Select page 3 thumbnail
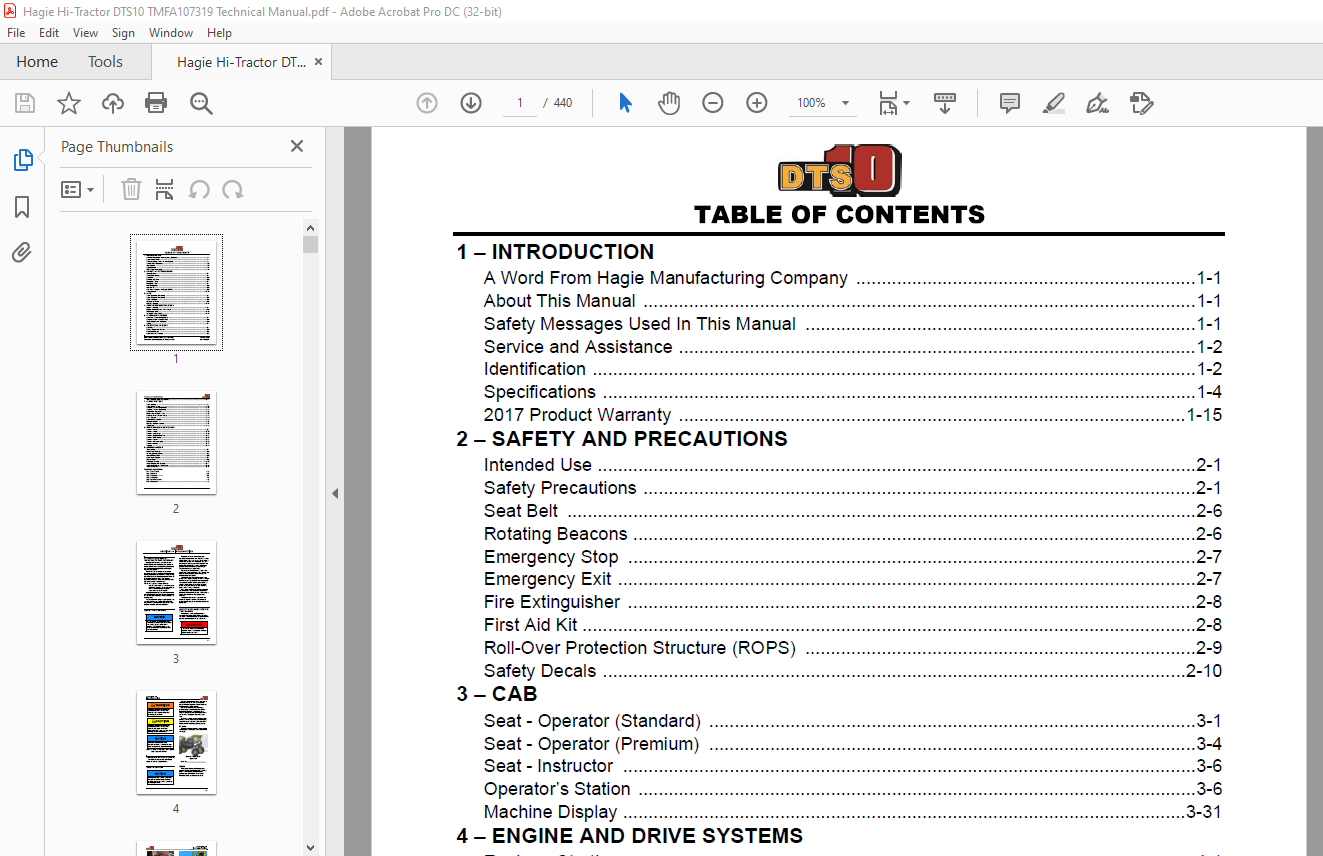This screenshot has width=1323, height=856. (176, 592)
